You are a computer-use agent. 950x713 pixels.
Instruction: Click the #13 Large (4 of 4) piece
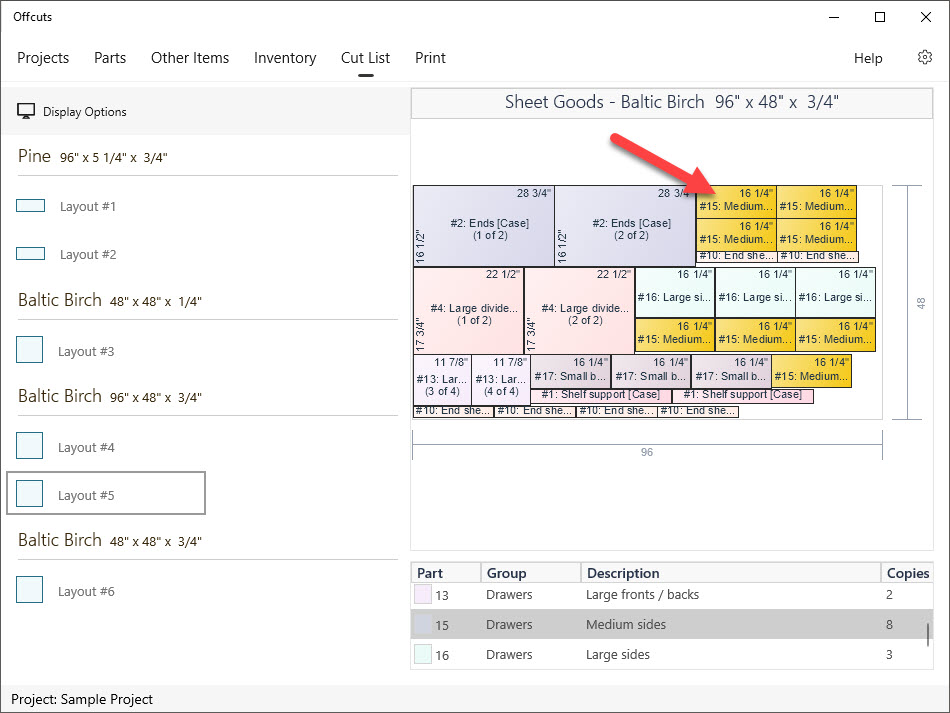pos(500,380)
